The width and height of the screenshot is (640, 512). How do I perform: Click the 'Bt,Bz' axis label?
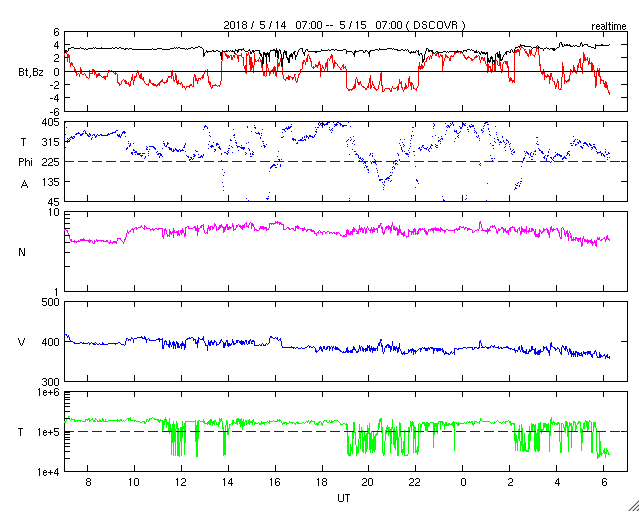click(31, 74)
